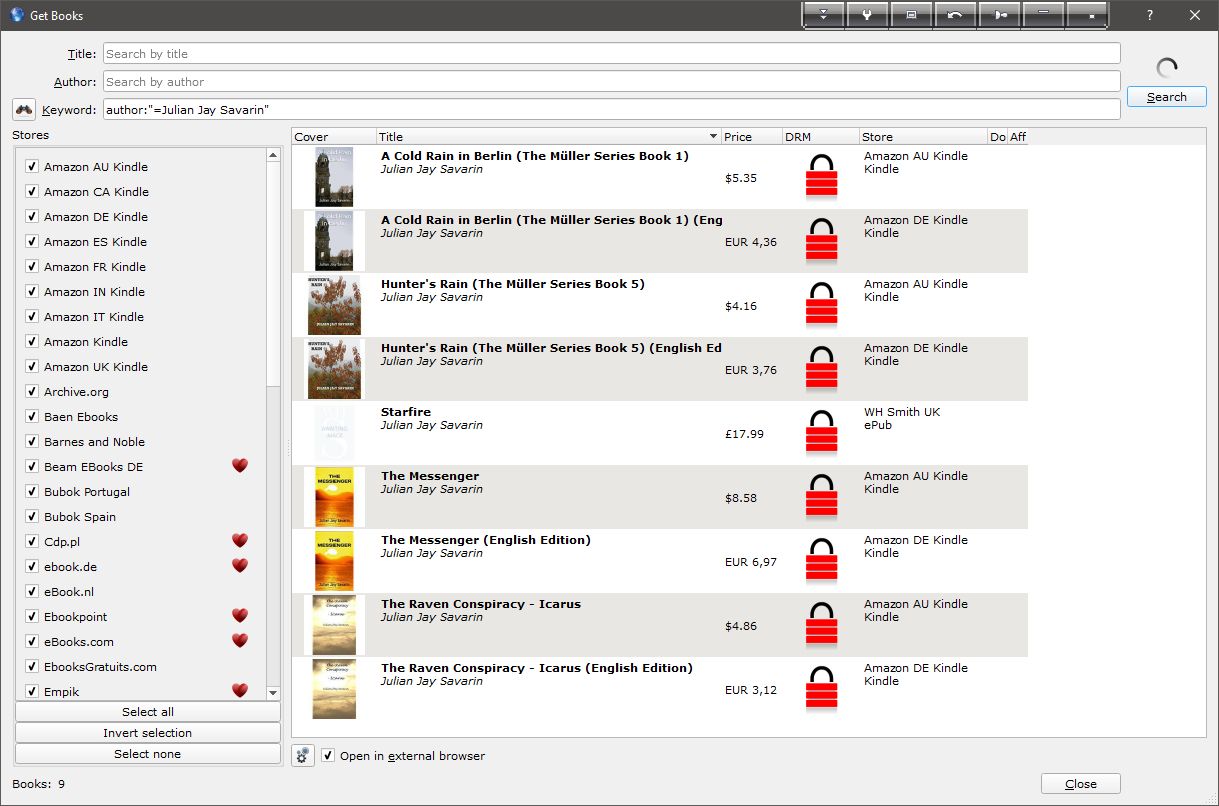The height and width of the screenshot is (806, 1219).
Task: Select The Raven Conspiracy - Icarus $4.86 row
Action: (x=660, y=625)
